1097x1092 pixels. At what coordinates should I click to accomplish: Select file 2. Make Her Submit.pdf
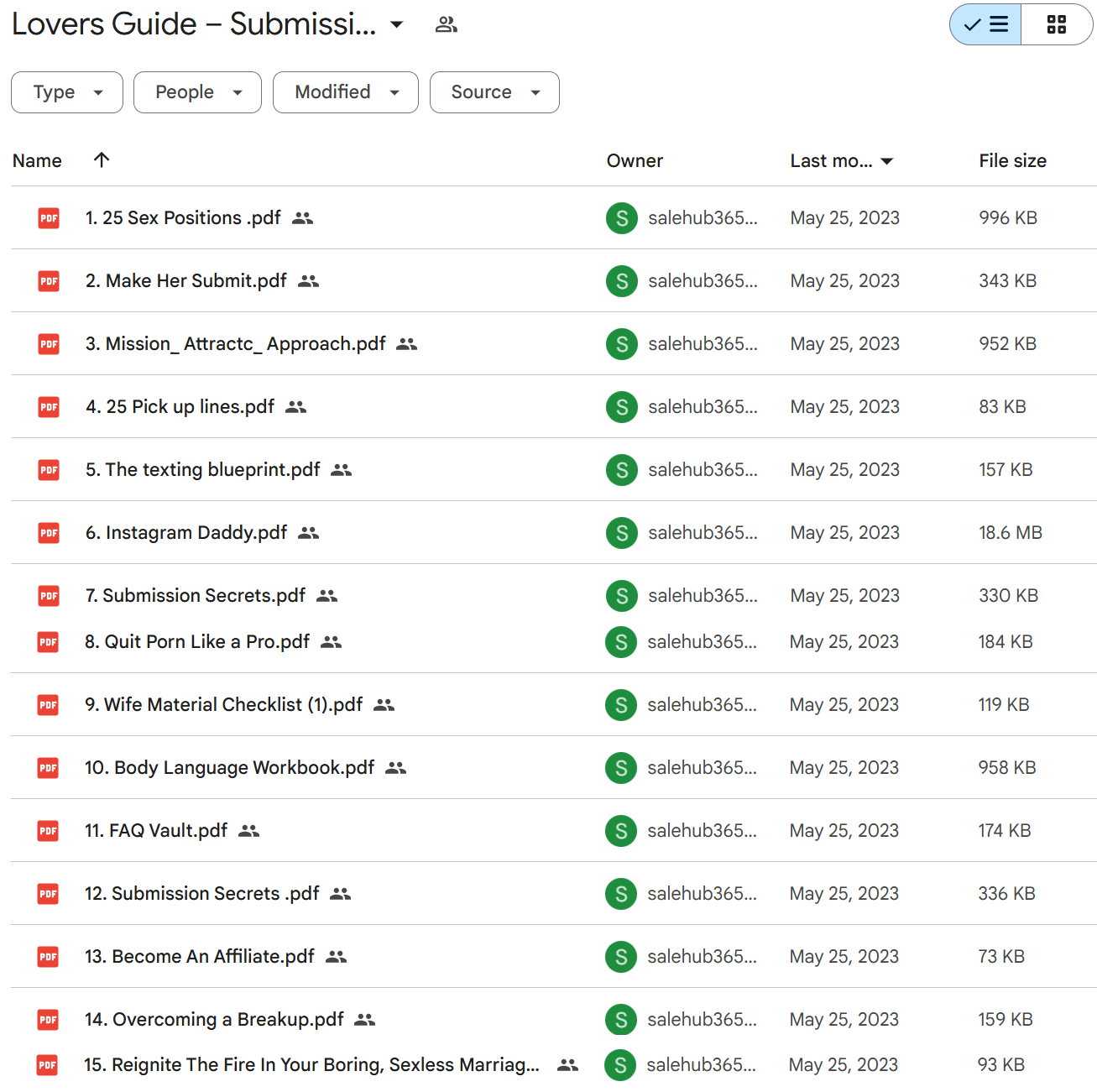point(553,281)
